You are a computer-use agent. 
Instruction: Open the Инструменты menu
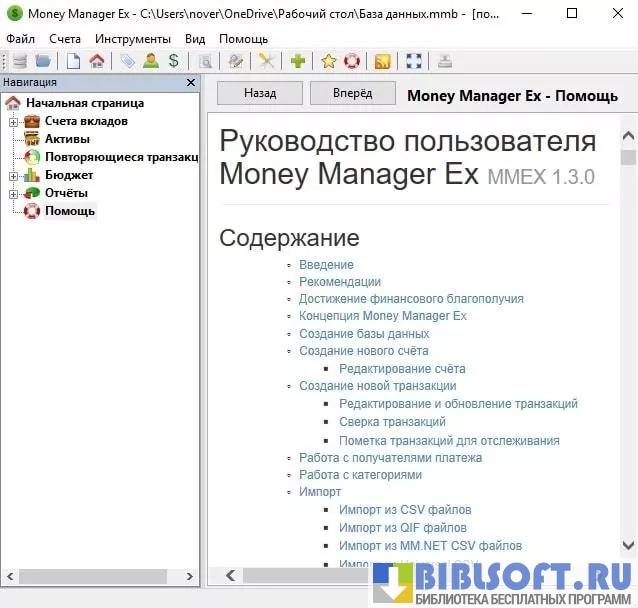tap(132, 38)
